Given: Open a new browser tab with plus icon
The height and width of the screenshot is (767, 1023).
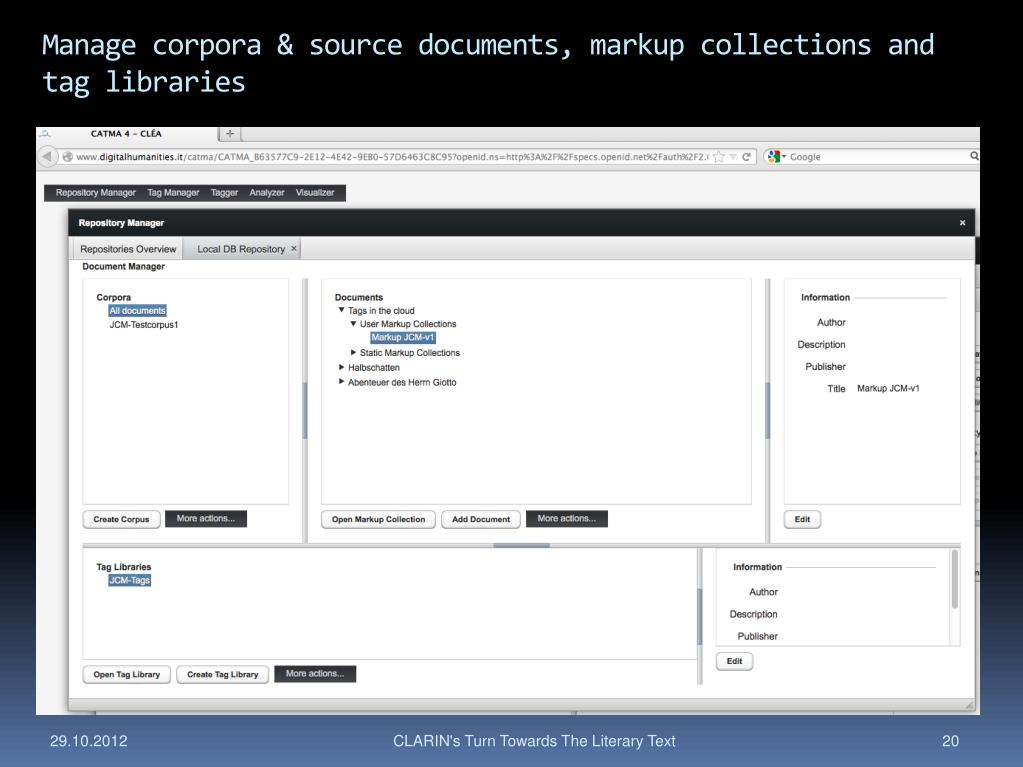Looking at the screenshot, I should click(x=230, y=134).
